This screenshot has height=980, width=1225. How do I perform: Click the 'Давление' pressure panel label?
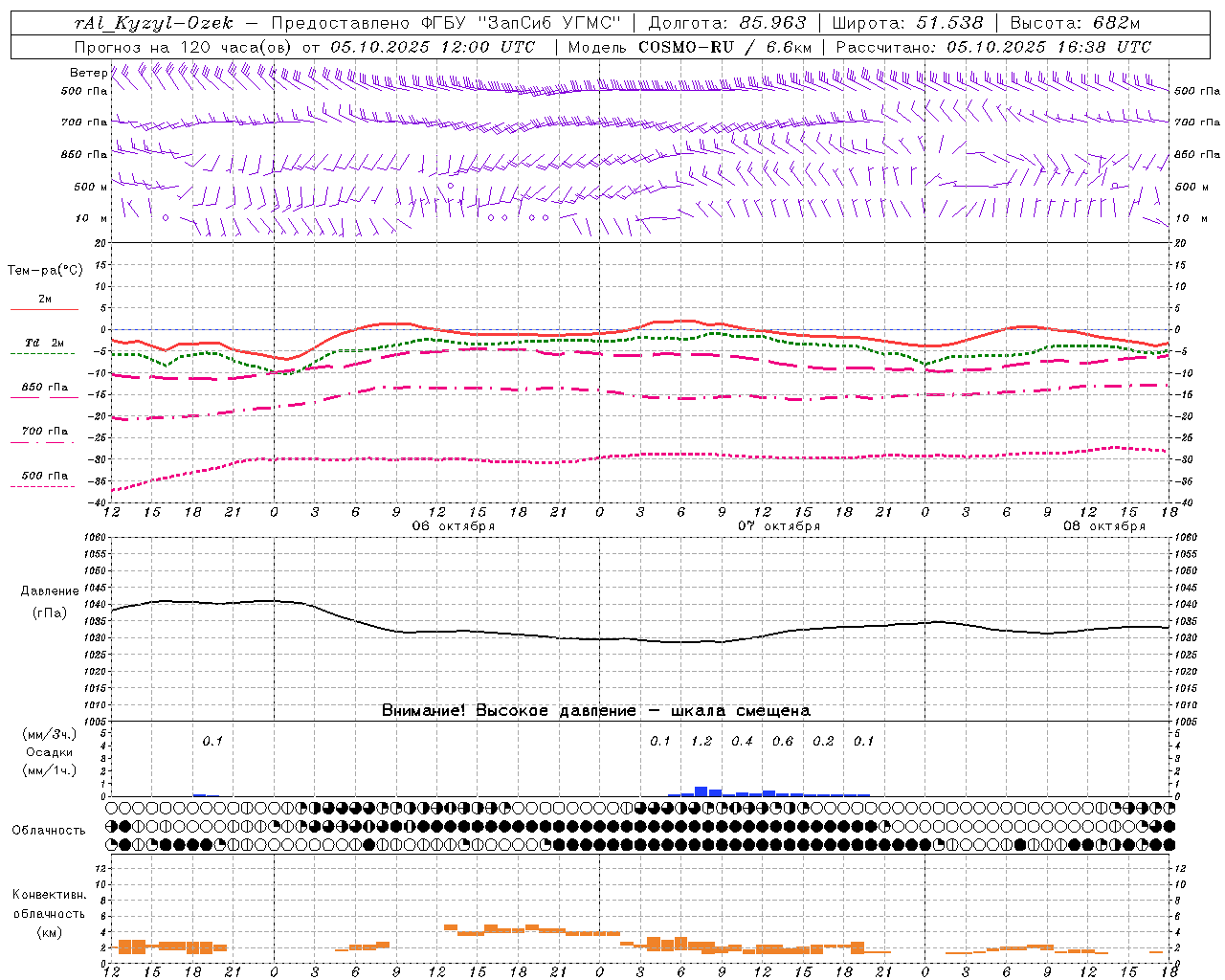[x=50, y=590]
